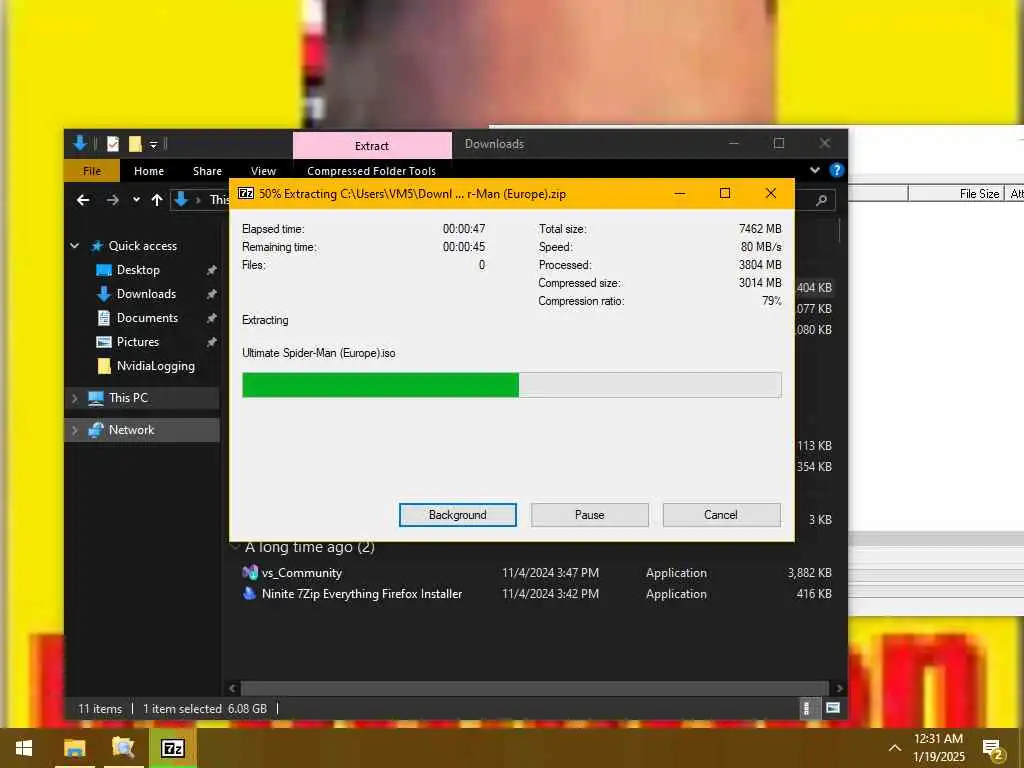Open Customize Quick Access Toolbar dropdown

click(153, 144)
